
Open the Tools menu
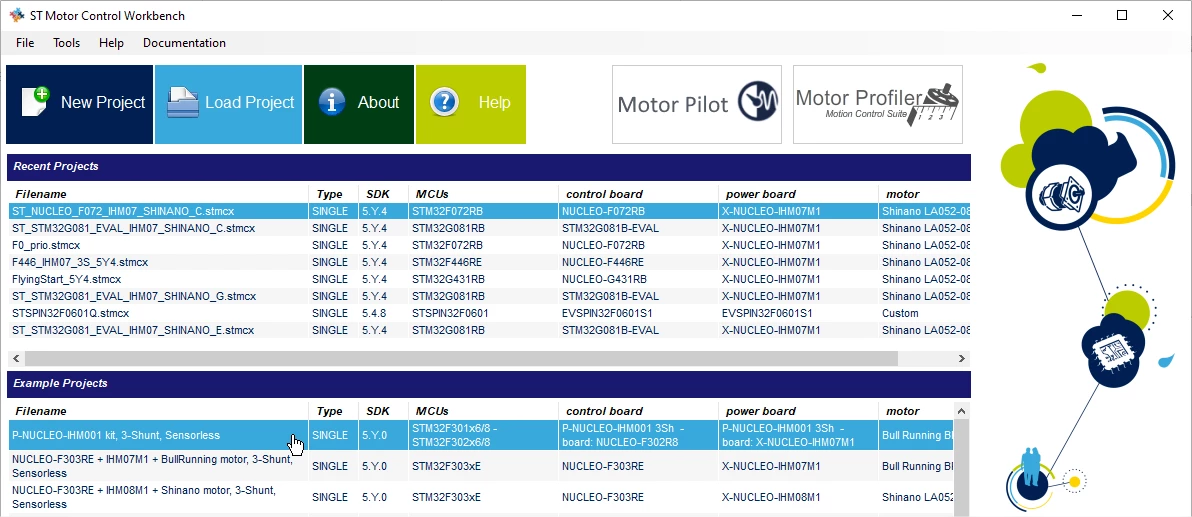[x=66, y=43]
